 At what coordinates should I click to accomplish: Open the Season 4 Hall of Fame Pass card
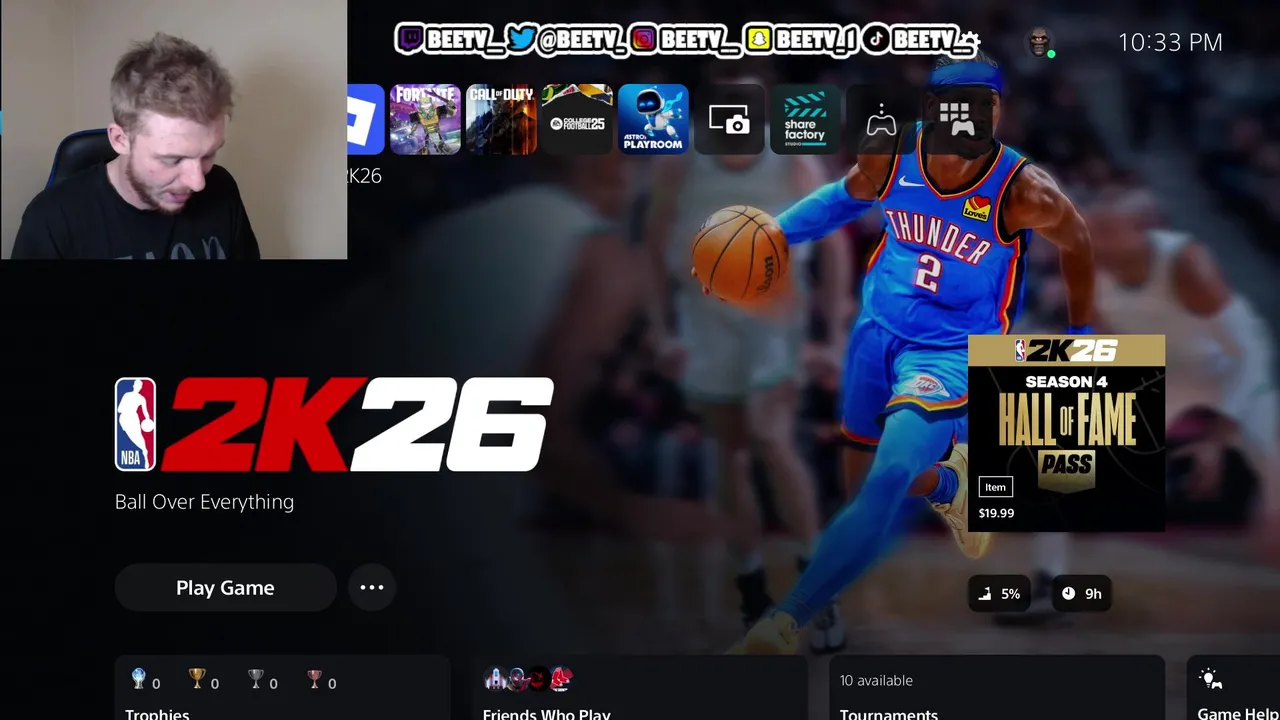(x=1066, y=433)
